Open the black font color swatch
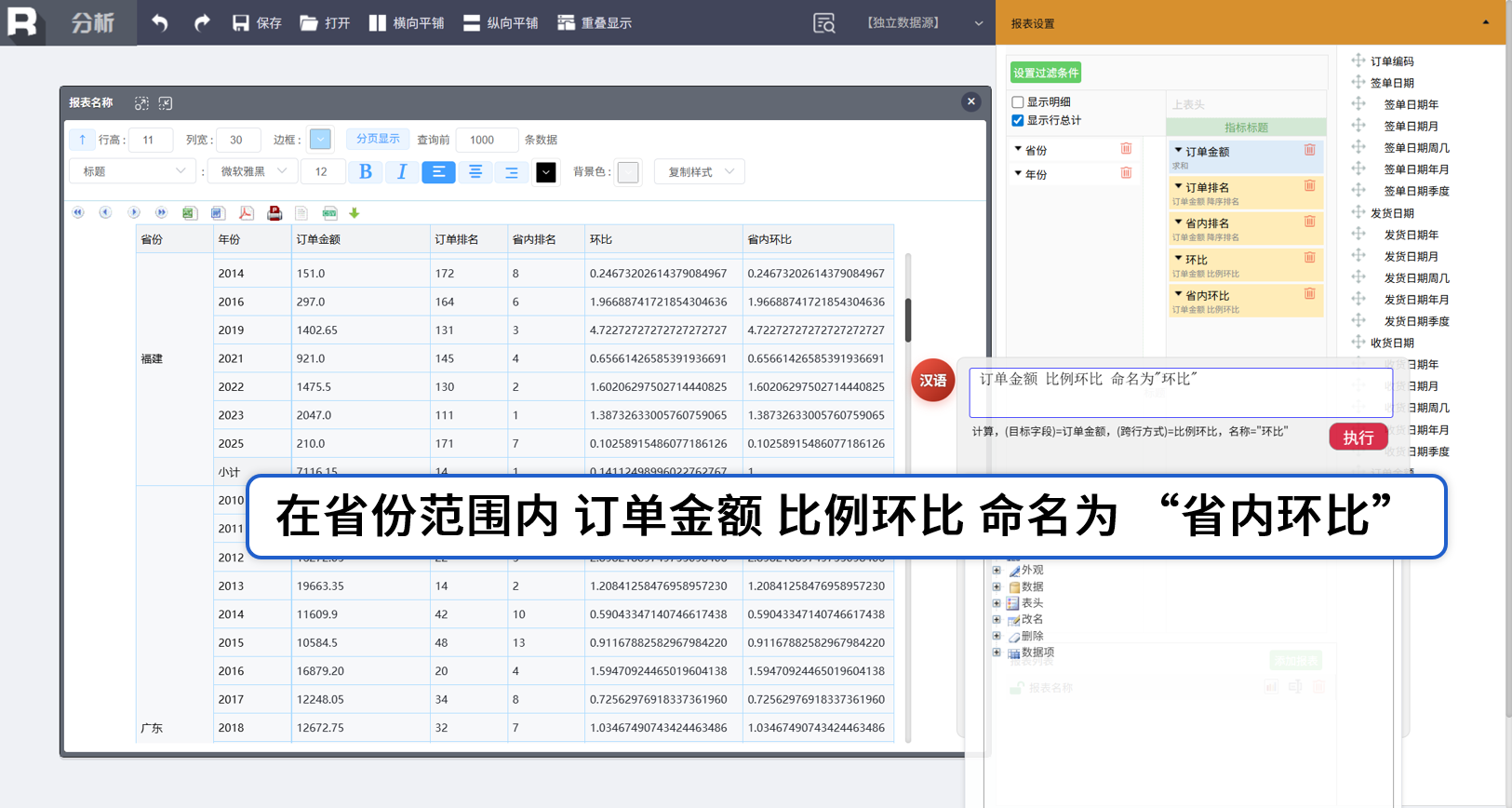 click(x=546, y=172)
